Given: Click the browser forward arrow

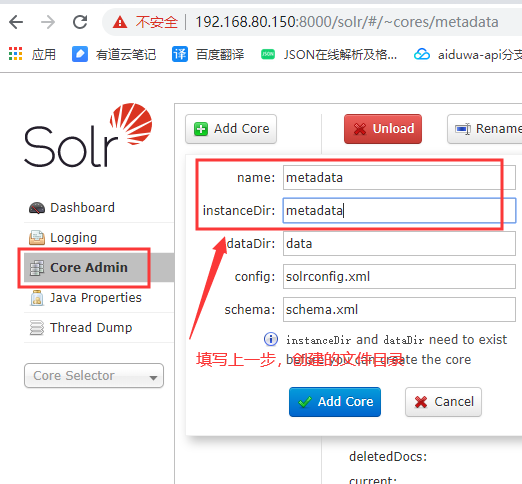Looking at the screenshot, I should click(x=48, y=22).
